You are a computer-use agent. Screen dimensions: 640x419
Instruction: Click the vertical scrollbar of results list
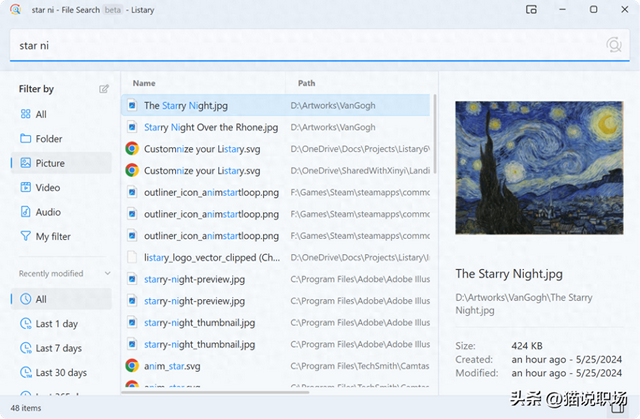435,134
